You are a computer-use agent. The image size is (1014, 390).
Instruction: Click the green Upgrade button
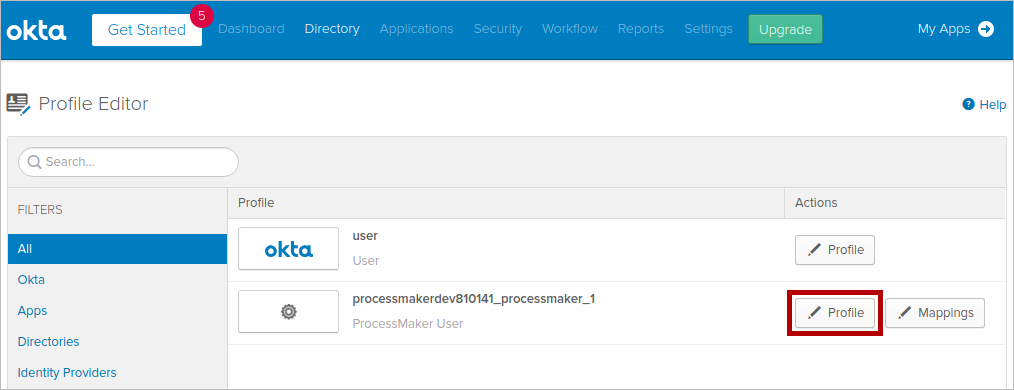785,30
